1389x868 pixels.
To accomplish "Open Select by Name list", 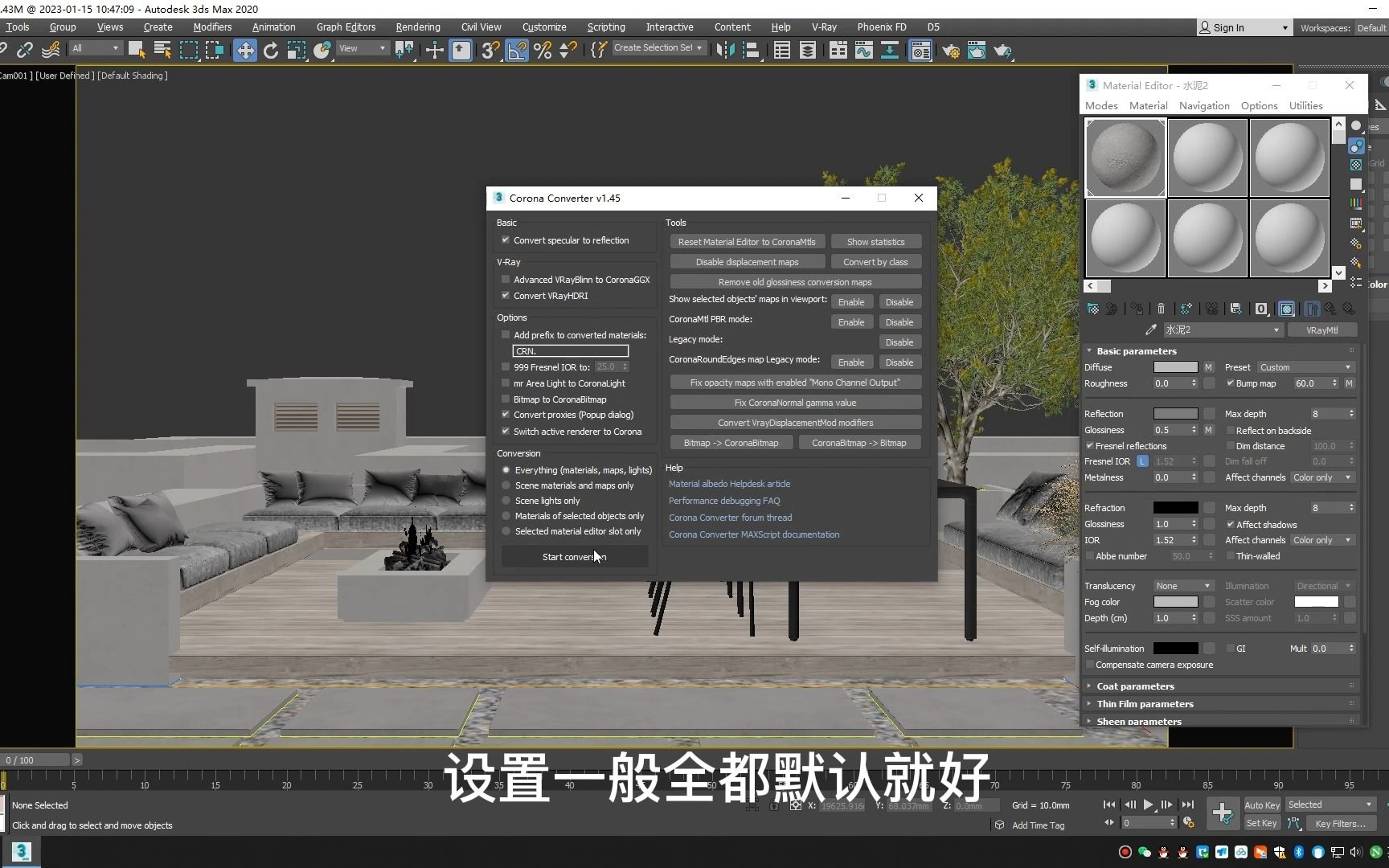I will pyautogui.click(x=162, y=51).
